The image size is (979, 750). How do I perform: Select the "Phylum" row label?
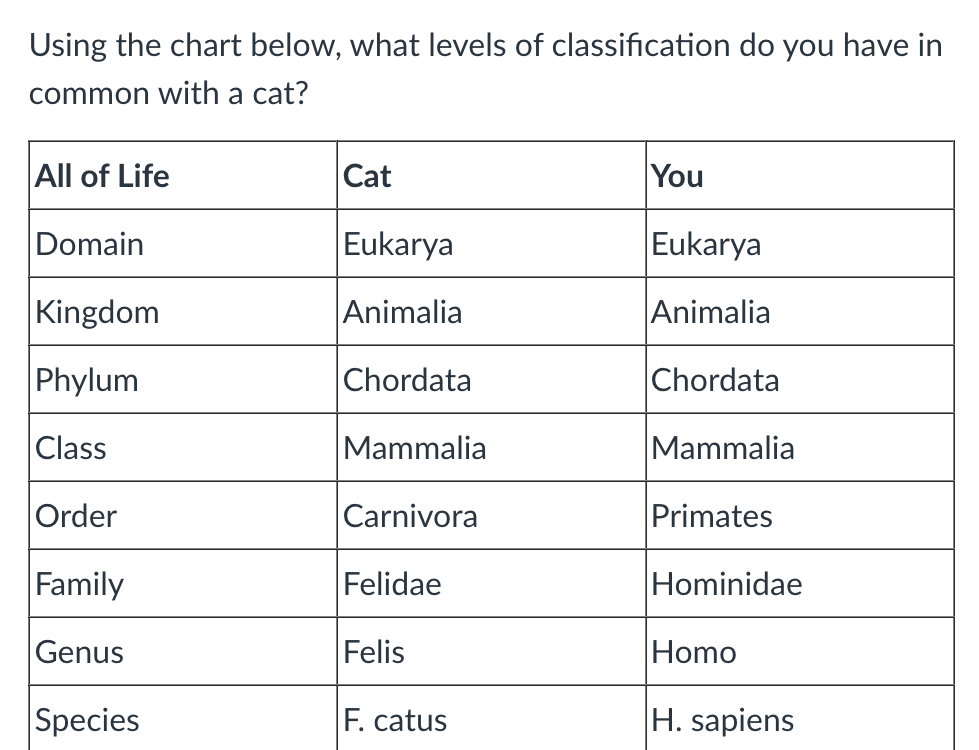tap(87, 381)
